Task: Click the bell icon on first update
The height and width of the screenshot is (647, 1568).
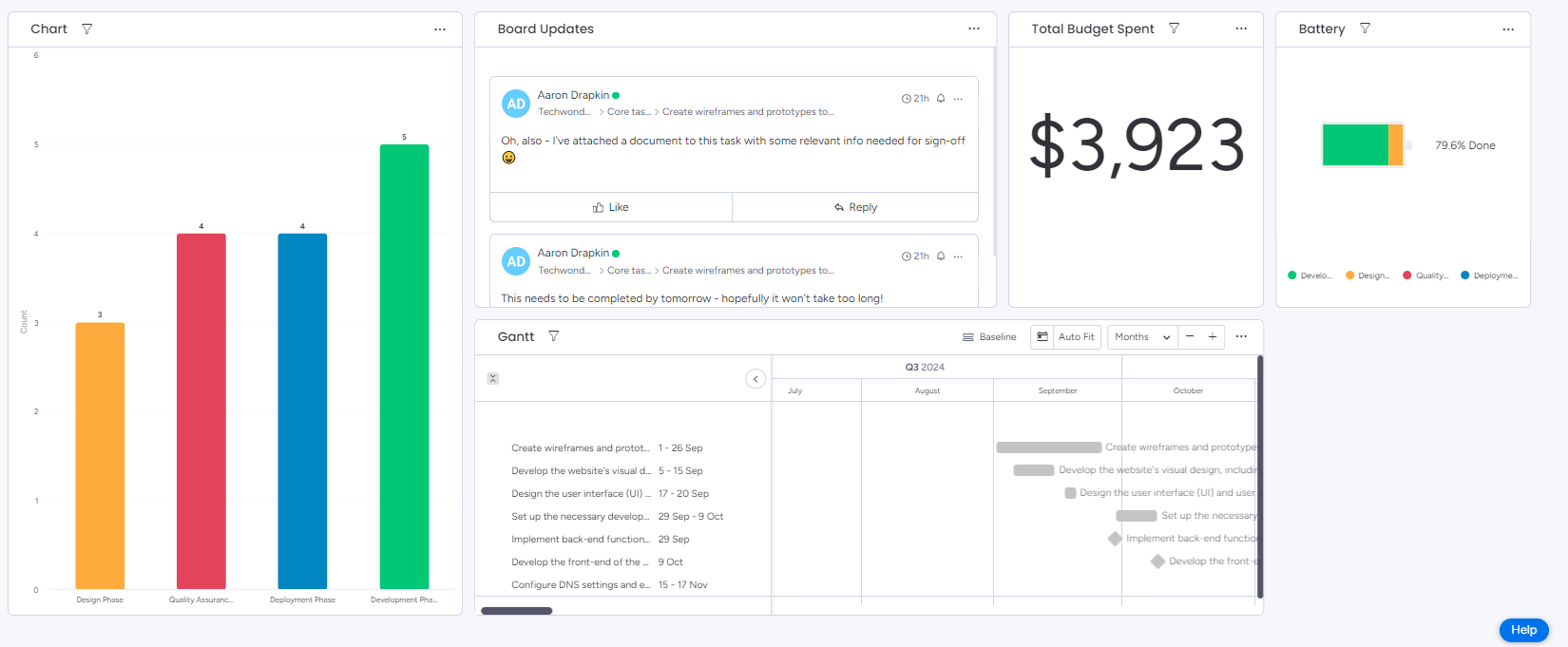Action: point(941,99)
